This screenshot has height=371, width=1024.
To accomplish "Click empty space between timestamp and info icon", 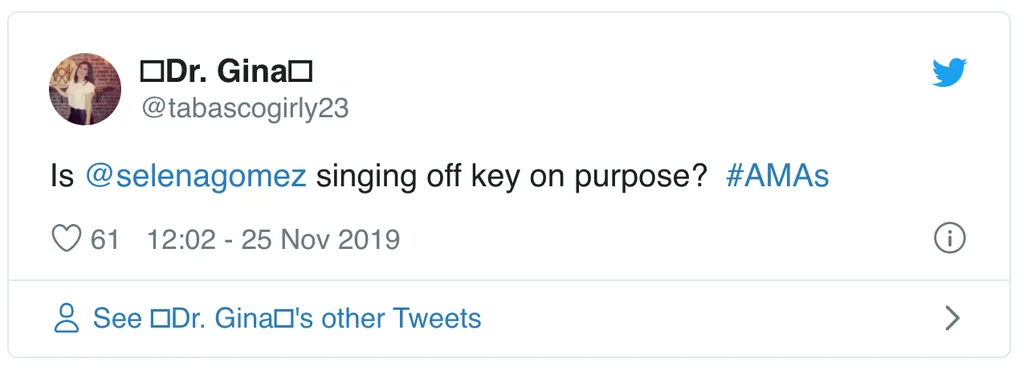I will coord(666,240).
